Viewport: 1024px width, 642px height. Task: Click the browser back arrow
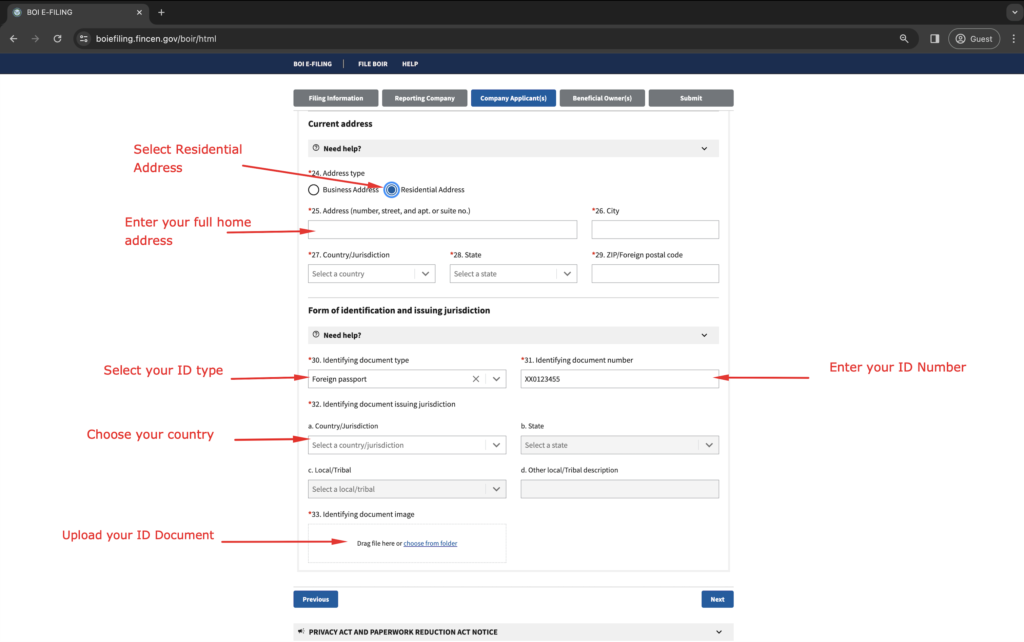click(x=14, y=39)
